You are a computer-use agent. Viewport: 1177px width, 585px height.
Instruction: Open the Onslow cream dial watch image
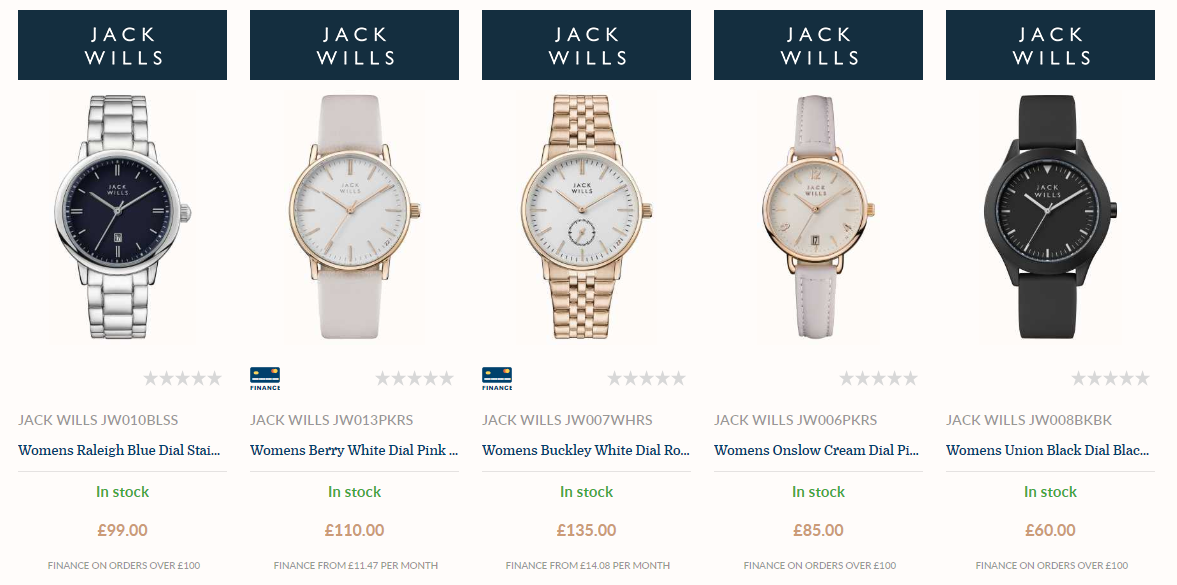pos(818,216)
